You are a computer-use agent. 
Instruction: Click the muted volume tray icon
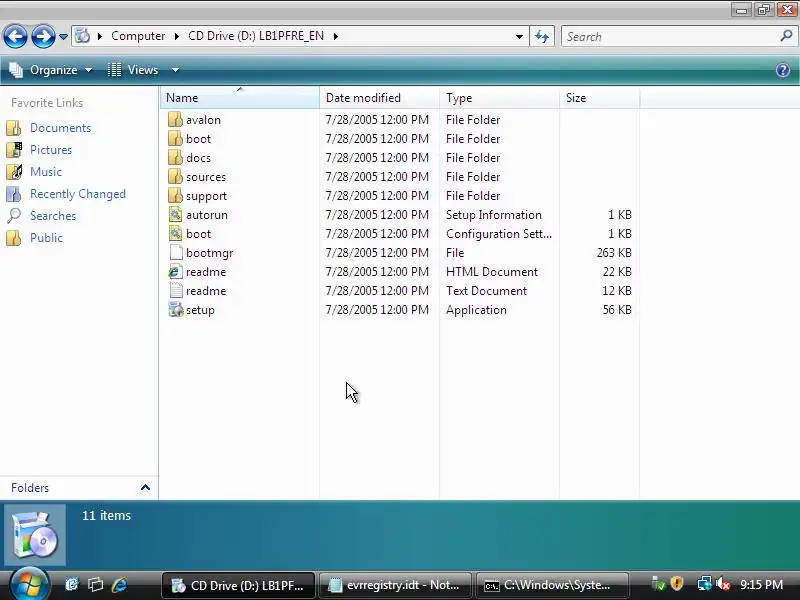point(722,584)
